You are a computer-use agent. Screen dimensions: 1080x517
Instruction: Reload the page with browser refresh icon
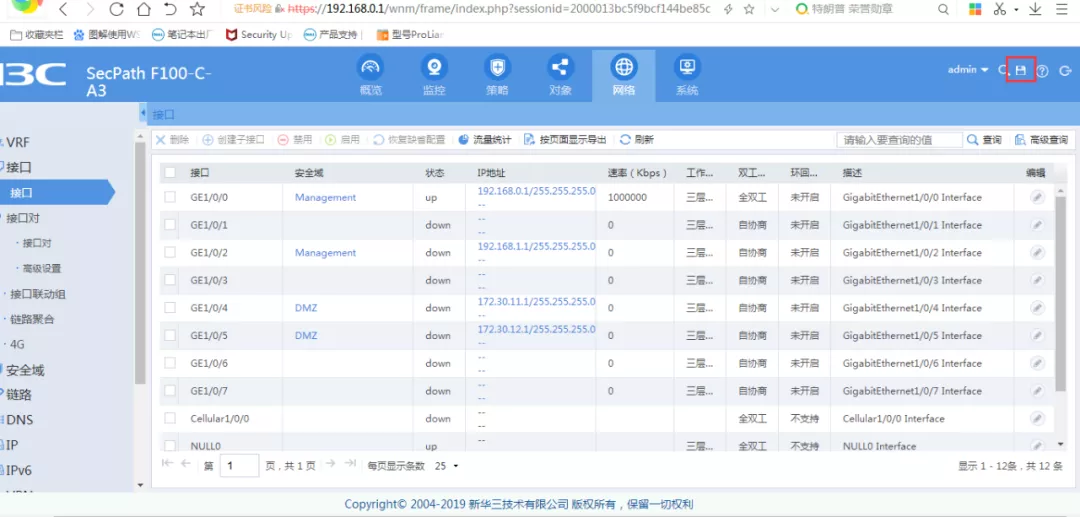[x=116, y=9]
